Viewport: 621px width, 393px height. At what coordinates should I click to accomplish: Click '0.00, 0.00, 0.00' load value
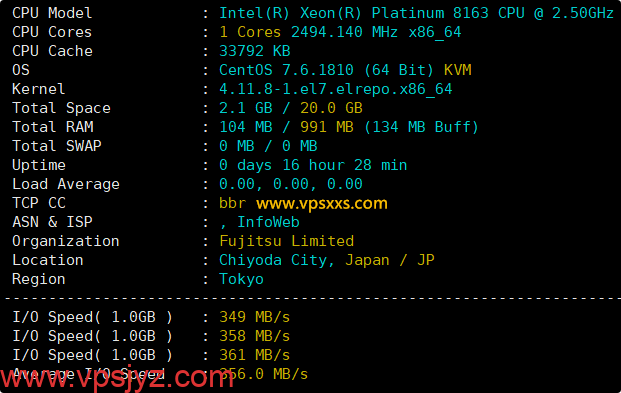pos(291,184)
